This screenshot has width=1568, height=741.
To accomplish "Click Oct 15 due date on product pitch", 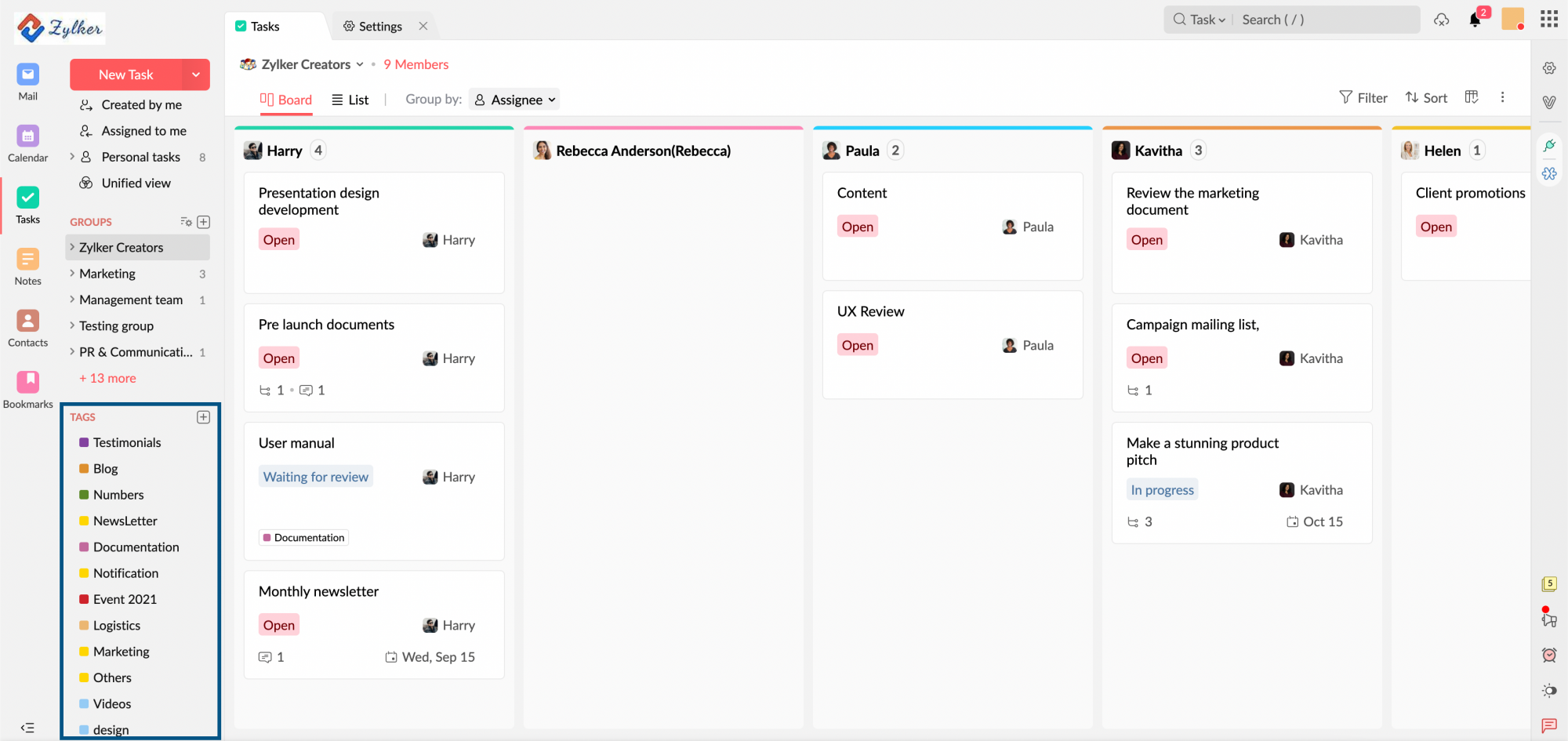I will [1315, 521].
